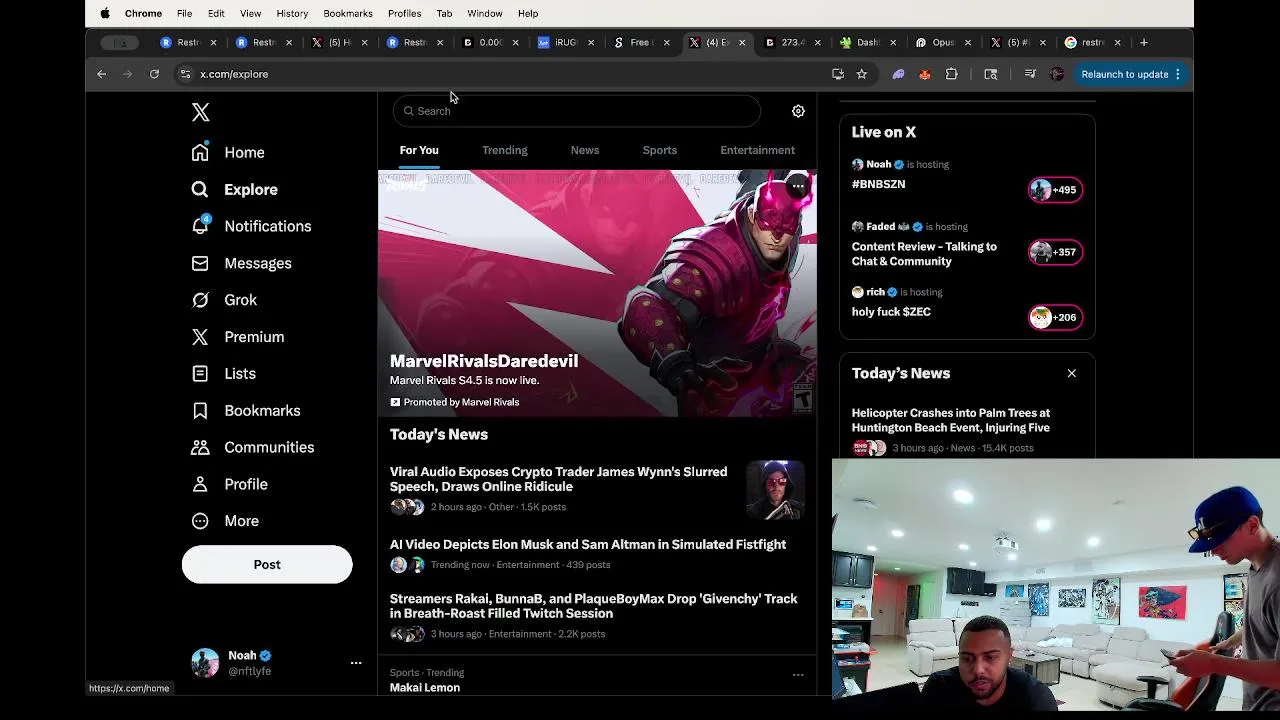This screenshot has width=1280, height=720.
Task: Switch to the Trending tab
Action: [x=505, y=150]
